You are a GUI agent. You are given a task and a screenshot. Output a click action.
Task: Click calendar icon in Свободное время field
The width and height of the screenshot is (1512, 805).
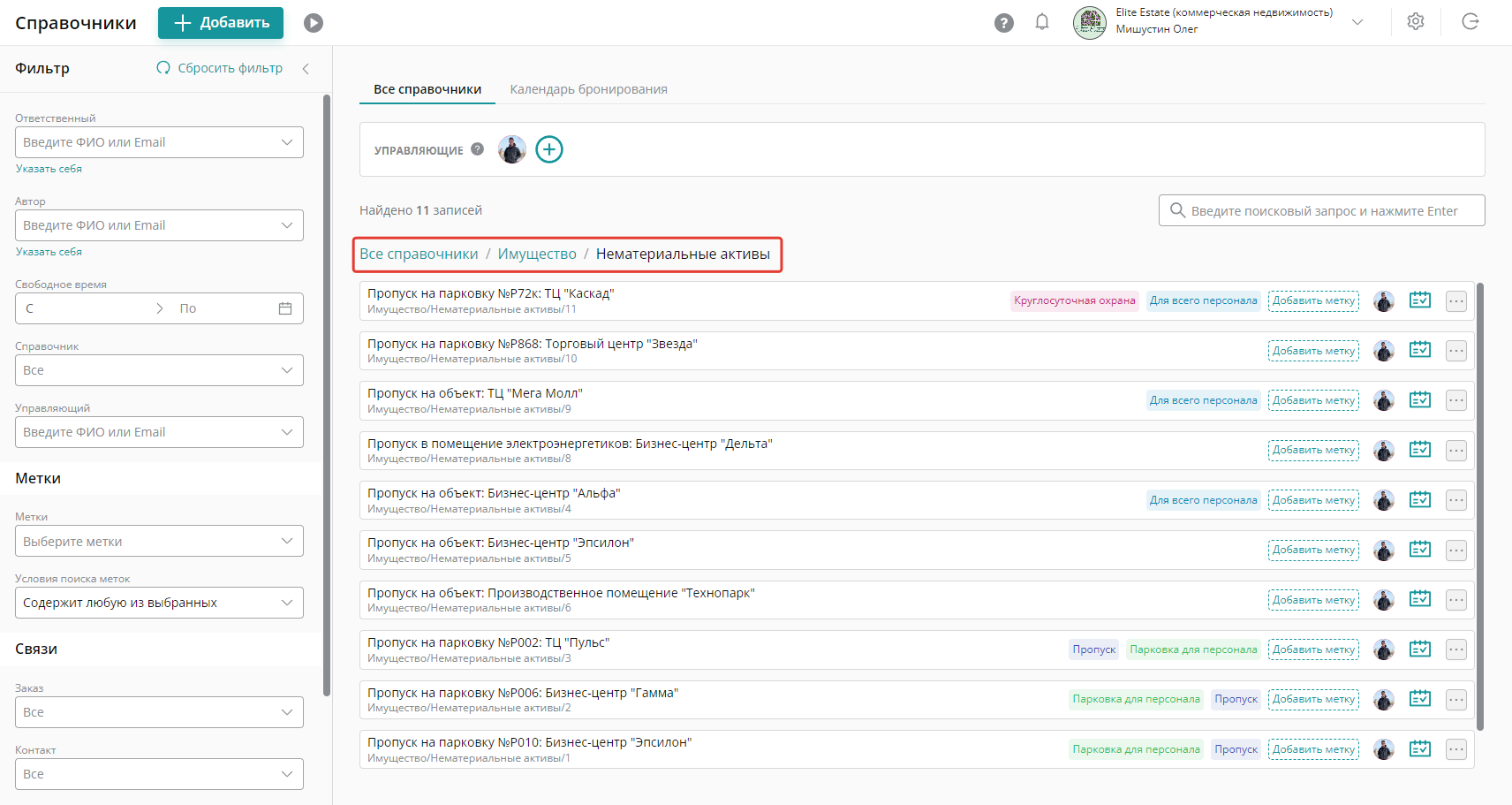pyautogui.click(x=285, y=308)
